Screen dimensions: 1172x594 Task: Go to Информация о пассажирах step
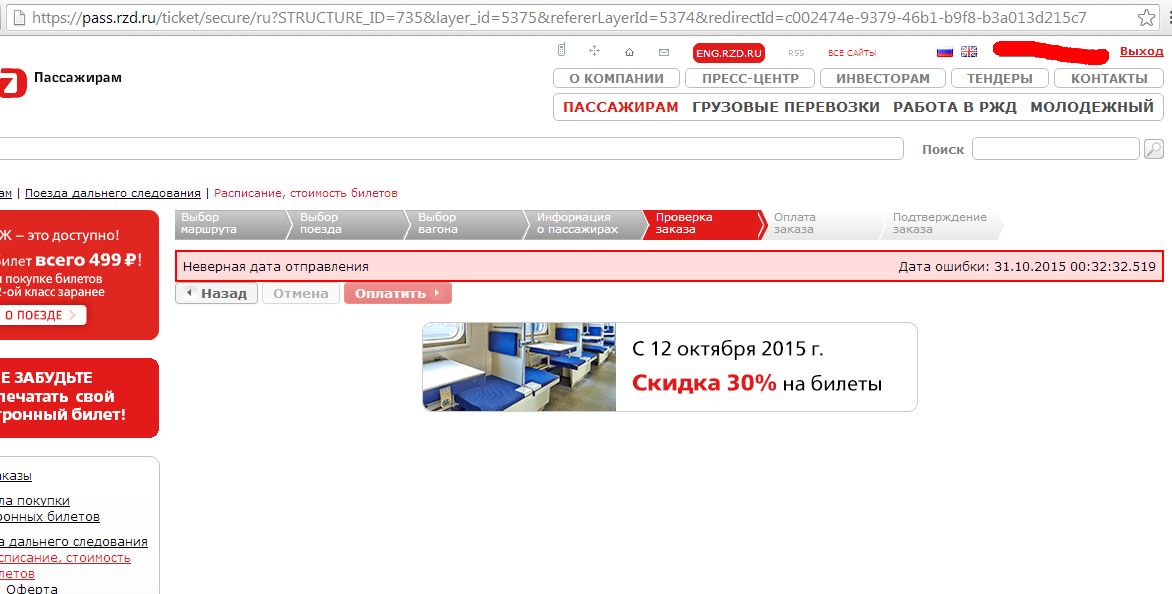coord(578,223)
